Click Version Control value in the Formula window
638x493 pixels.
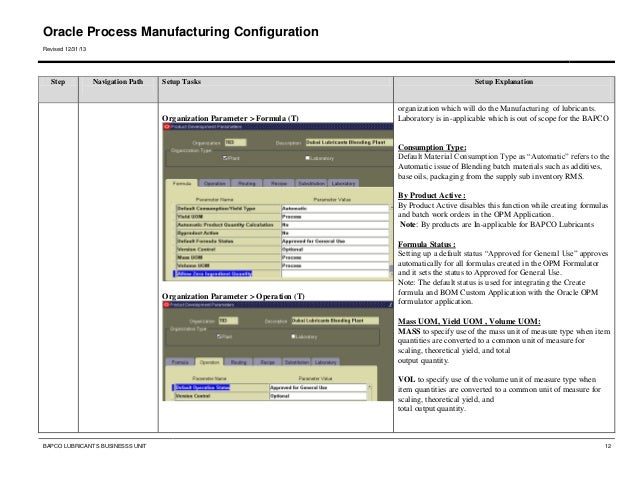(x=335, y=249)
